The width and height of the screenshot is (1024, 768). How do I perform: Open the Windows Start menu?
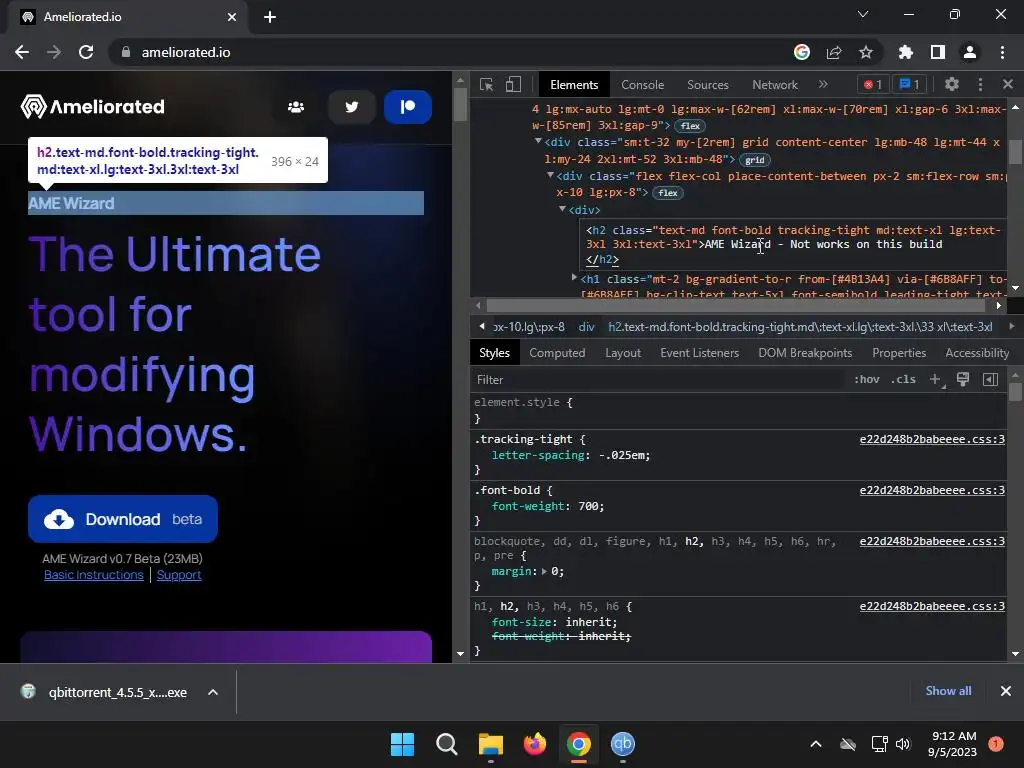click(402, 744)
